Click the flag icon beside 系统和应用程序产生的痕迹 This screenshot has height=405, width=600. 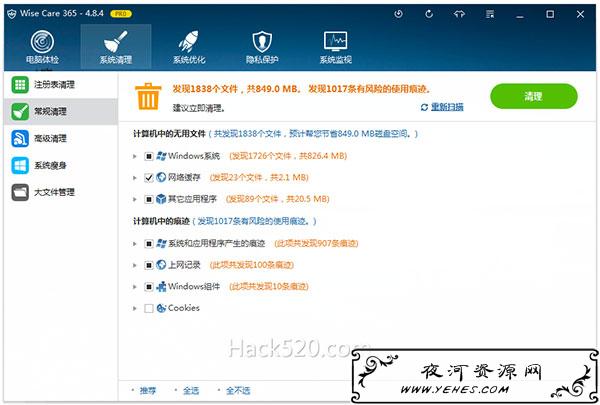pyautogui.click(x=161, y=243)
